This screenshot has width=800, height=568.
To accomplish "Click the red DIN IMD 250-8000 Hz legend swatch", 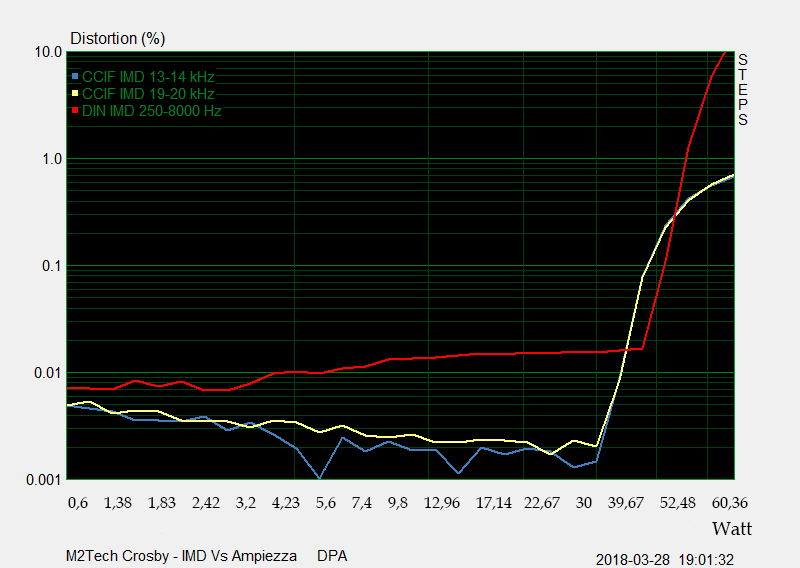I will [76, 110].
